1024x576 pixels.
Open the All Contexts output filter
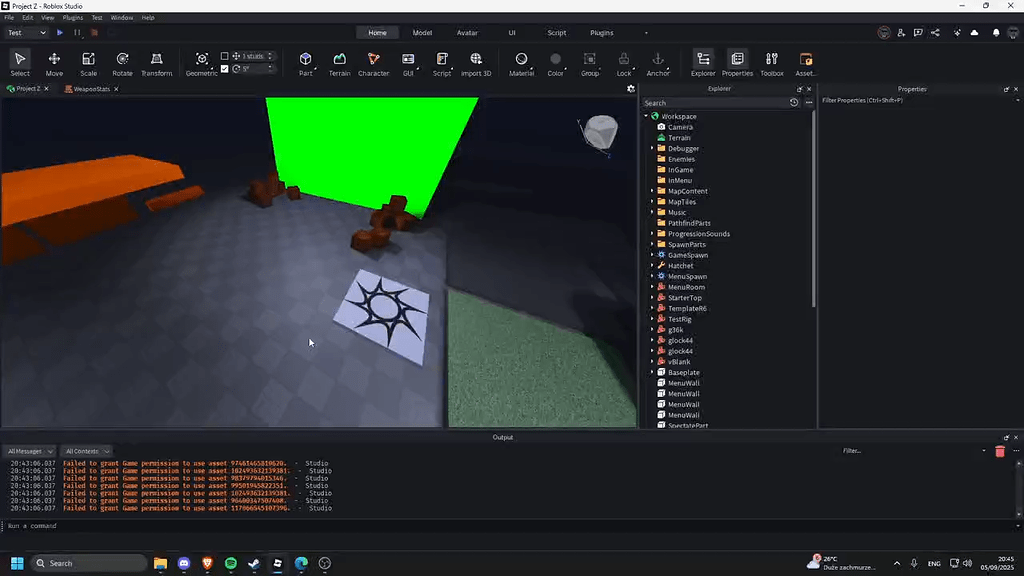85,450
